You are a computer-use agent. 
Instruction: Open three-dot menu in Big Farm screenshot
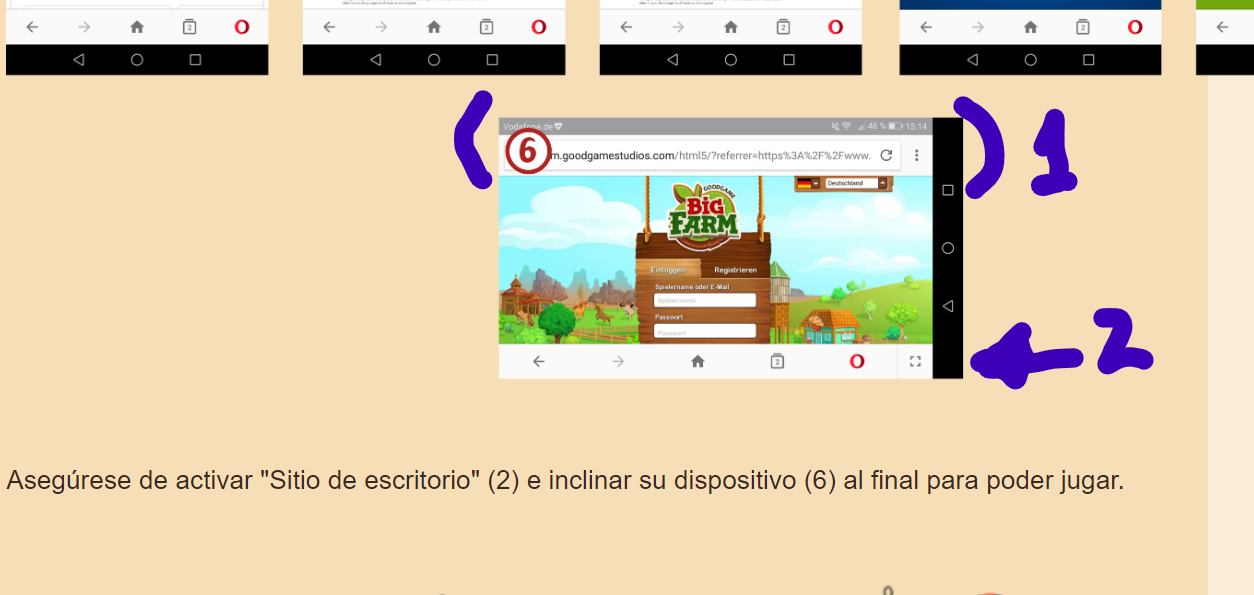tap(917, 156)
